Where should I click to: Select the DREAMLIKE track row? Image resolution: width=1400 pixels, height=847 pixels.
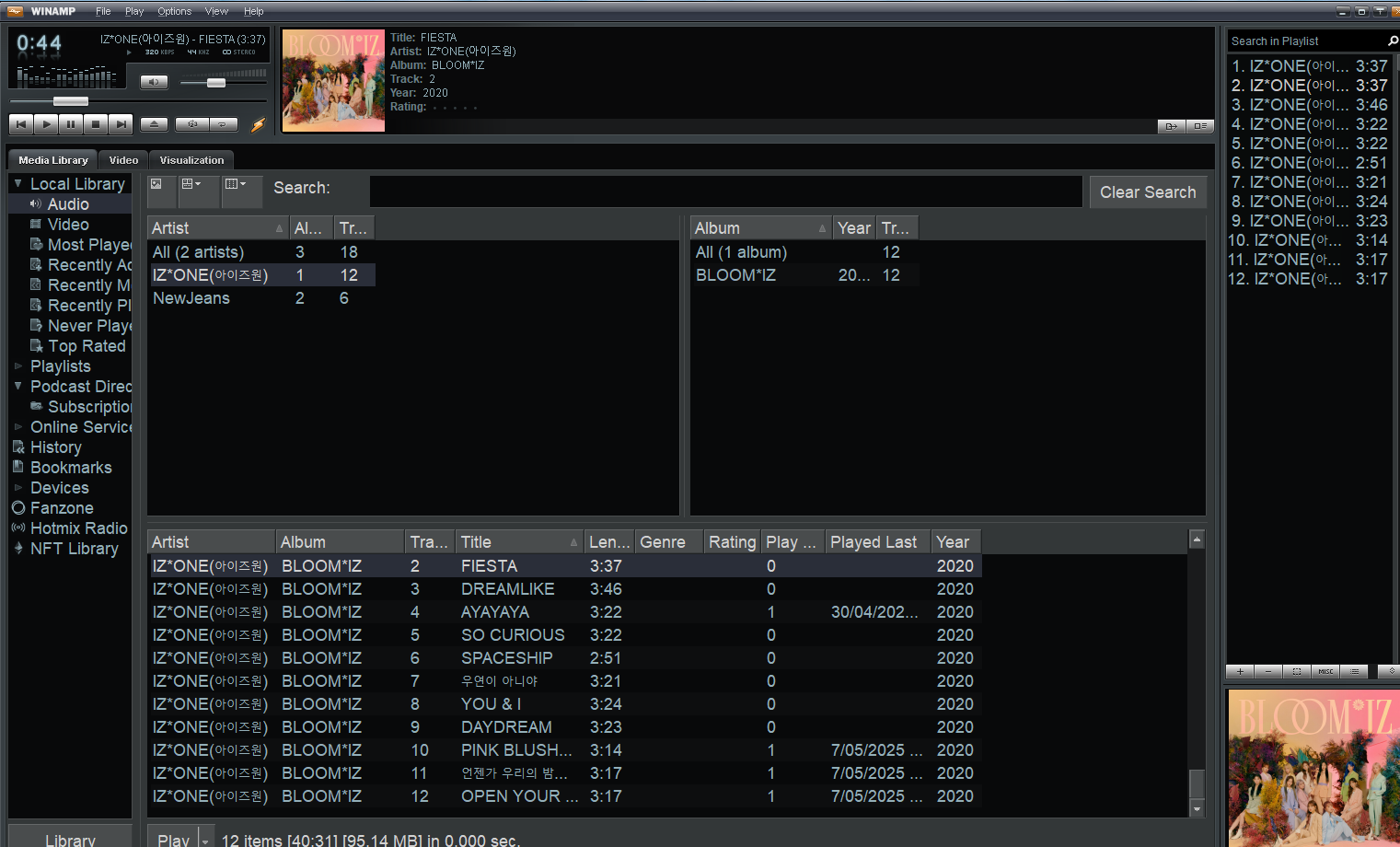(x=565, y=589)
